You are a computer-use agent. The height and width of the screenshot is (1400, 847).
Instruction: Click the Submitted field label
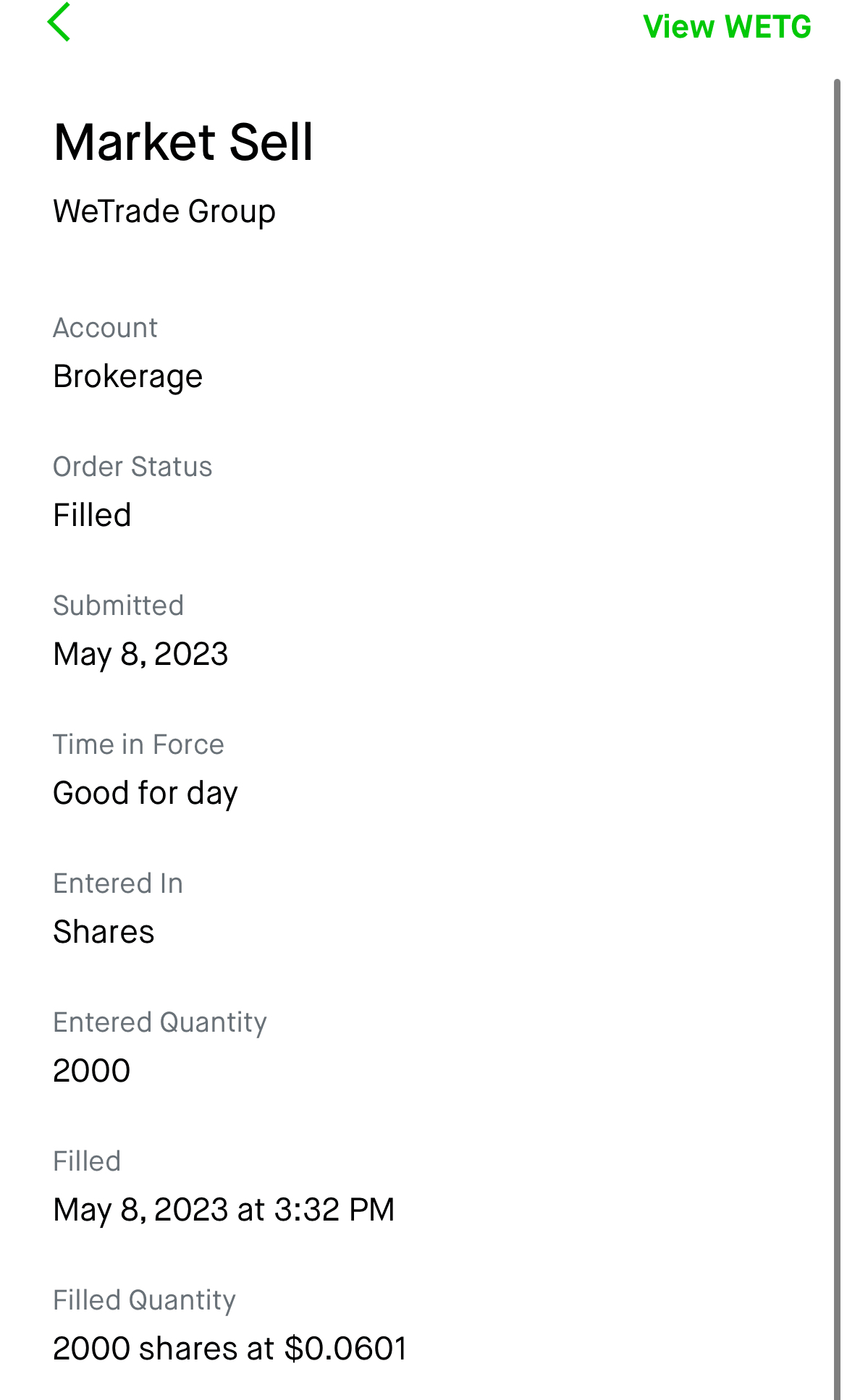click(118, 606)
